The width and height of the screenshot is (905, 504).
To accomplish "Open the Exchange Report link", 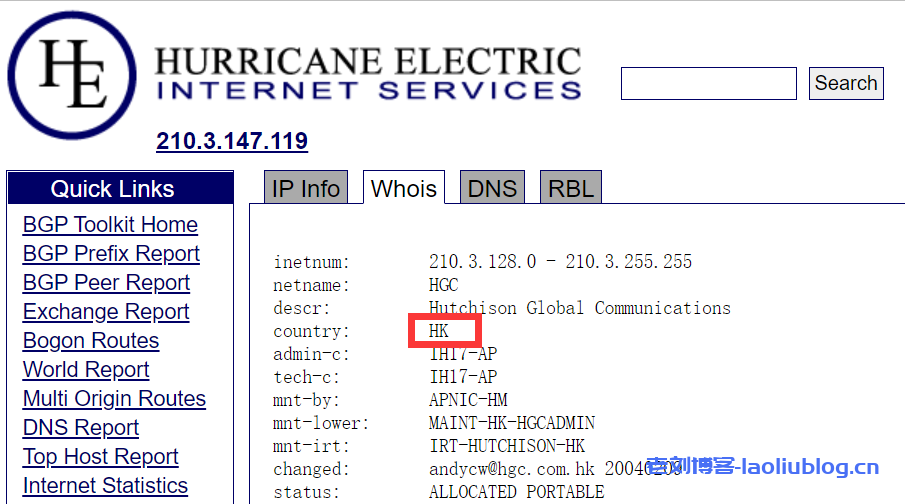I will 106,312.
